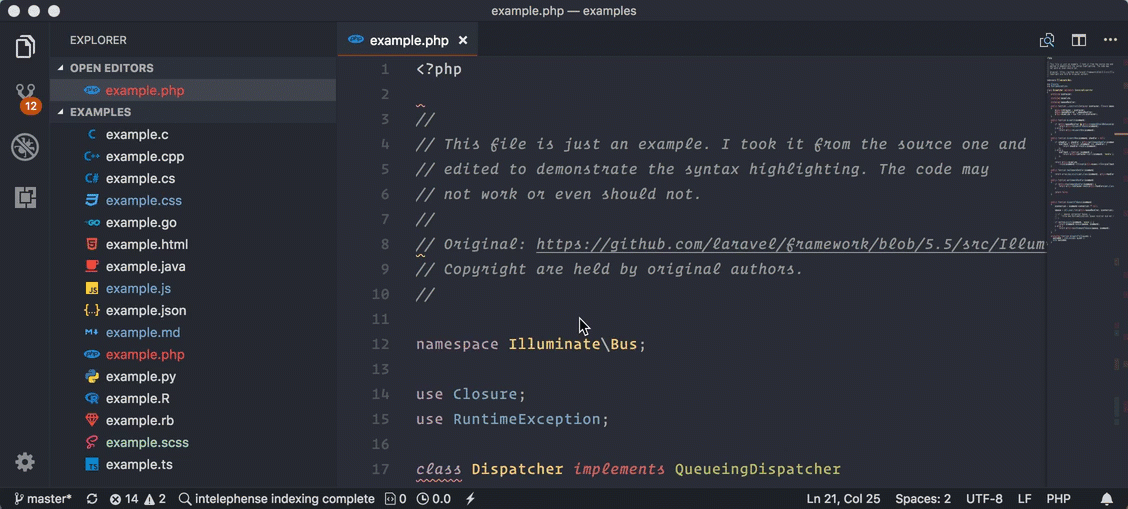Open example.ts file
The image size is (1128, 509).
tap(193, 464)
